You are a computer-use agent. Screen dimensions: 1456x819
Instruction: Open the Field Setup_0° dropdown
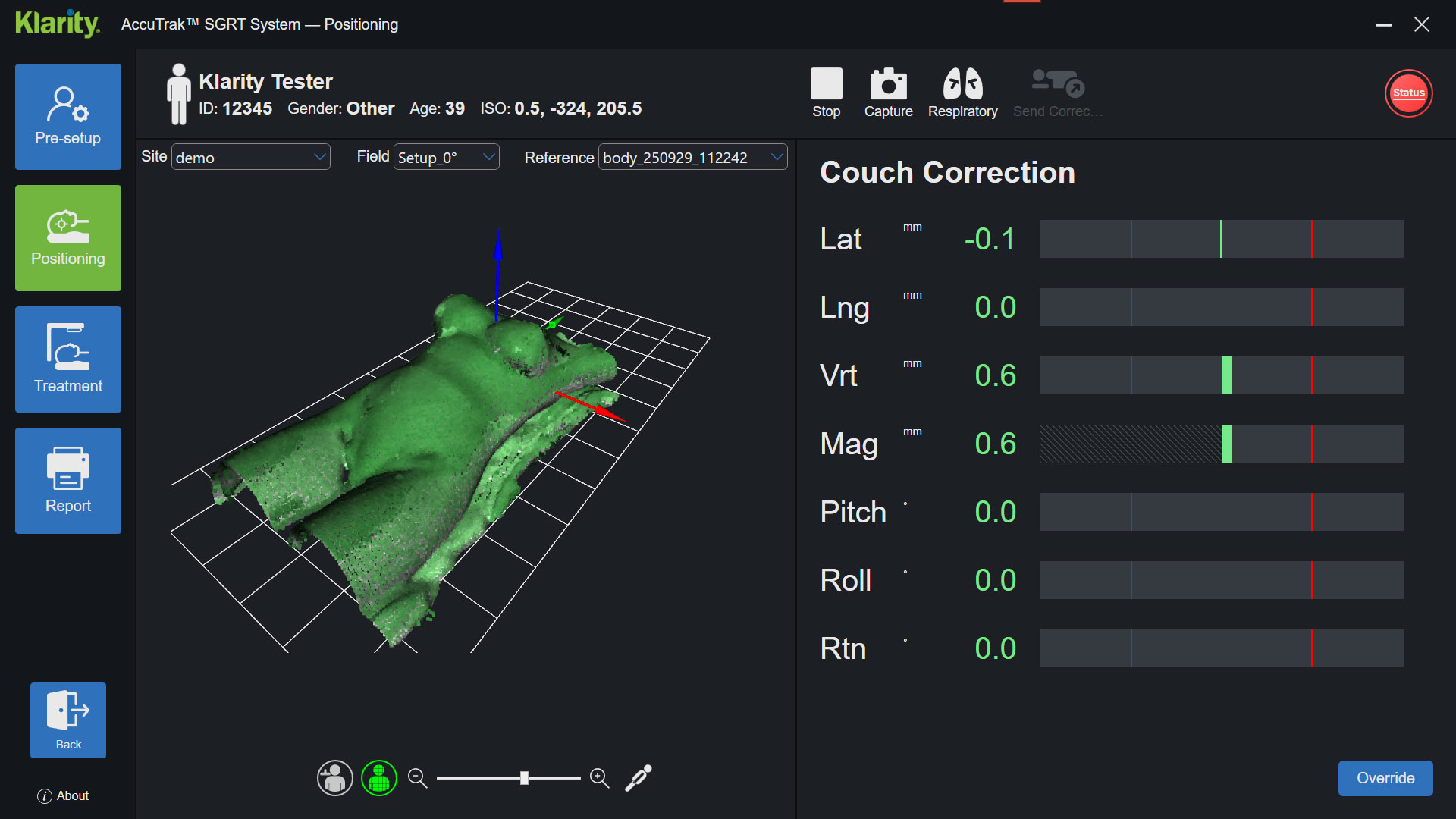[446, 157]
